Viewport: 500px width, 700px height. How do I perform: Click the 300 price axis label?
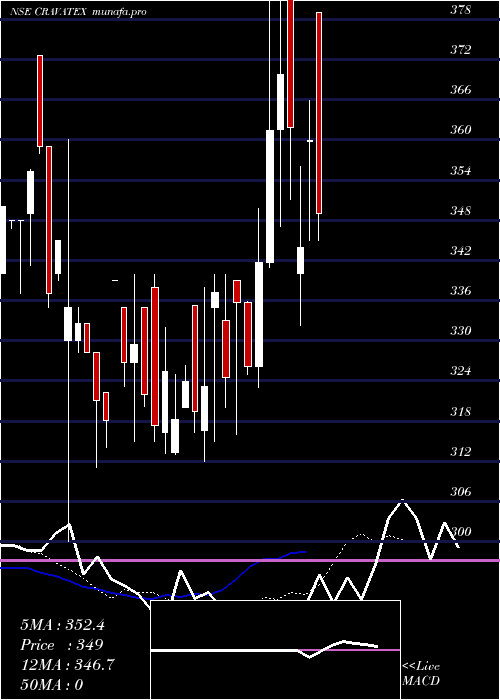pos(460,532)
